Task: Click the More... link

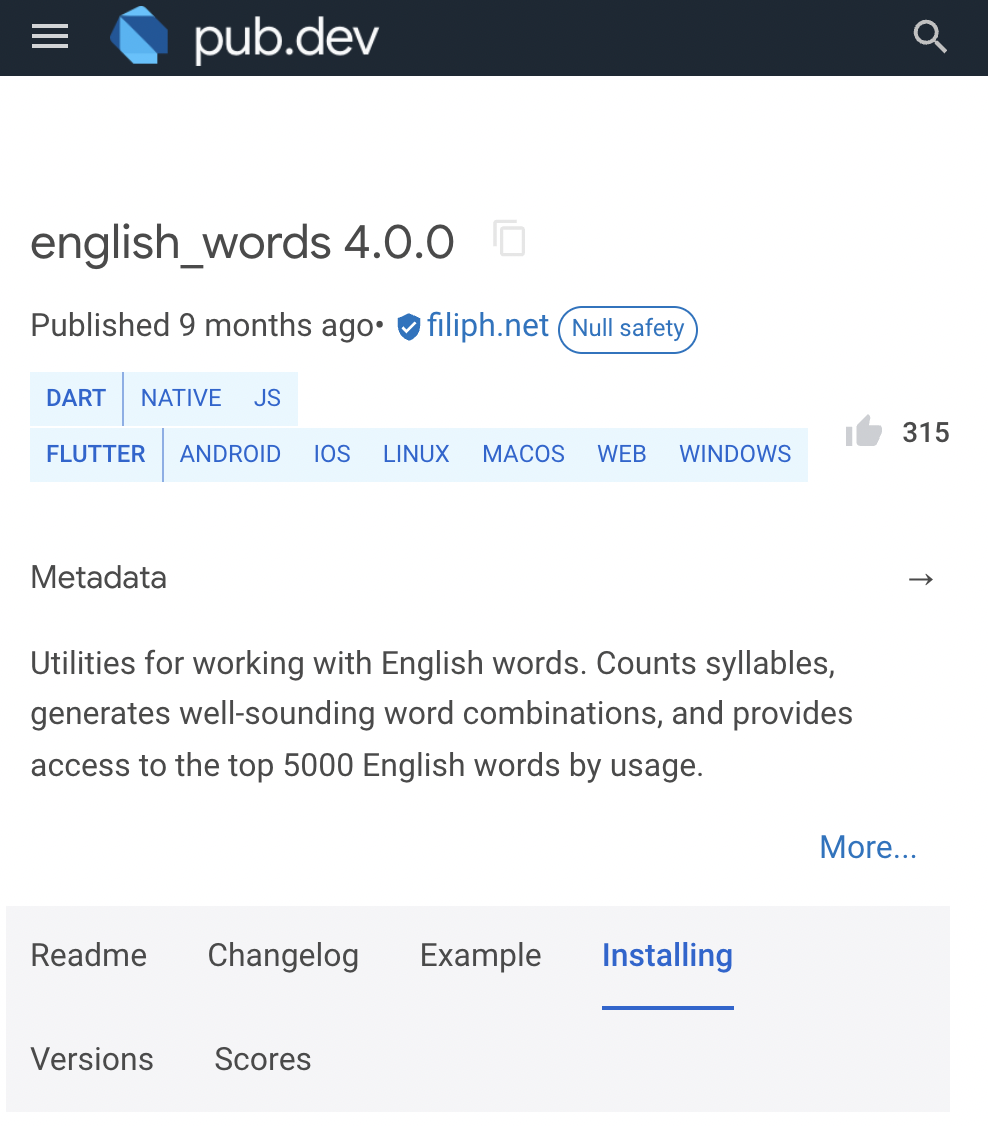Action: pos(868,847)
